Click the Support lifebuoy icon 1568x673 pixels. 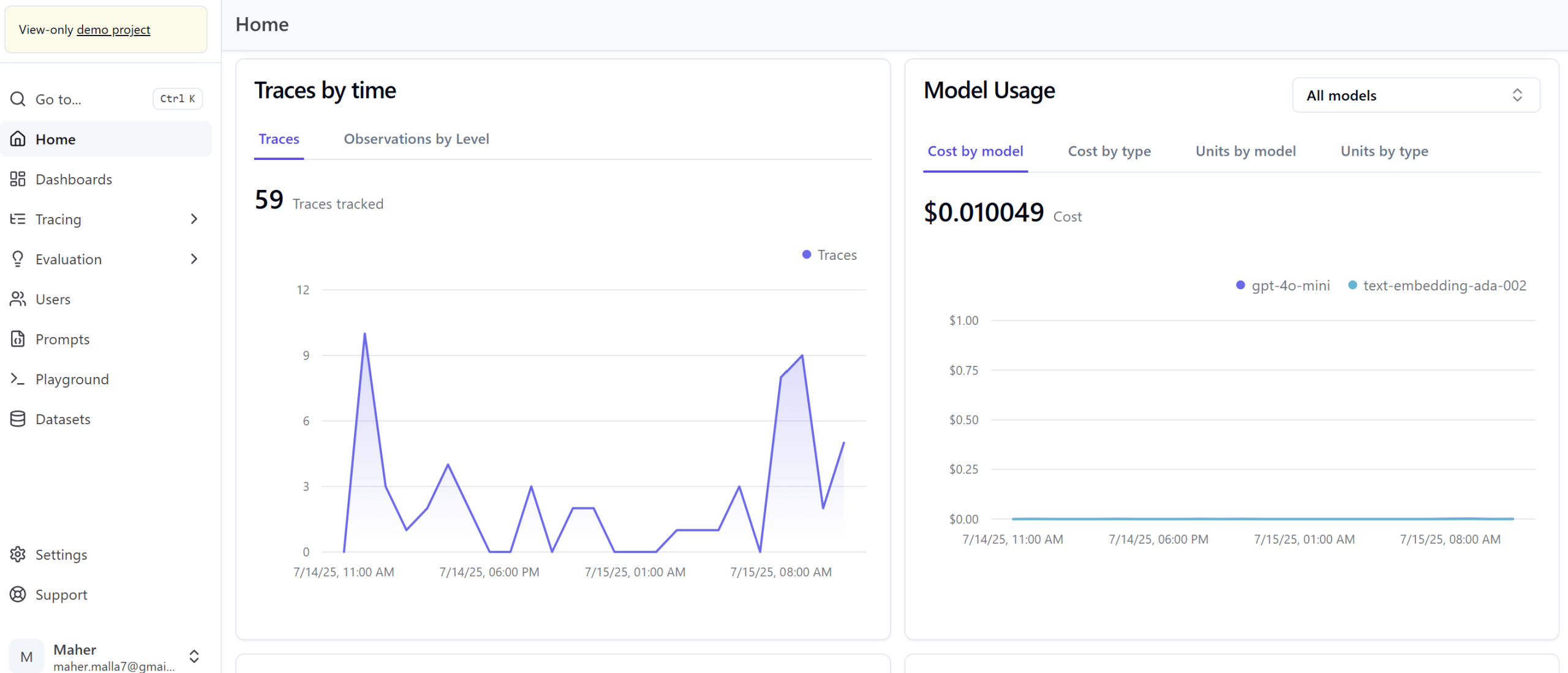[18, 594]
